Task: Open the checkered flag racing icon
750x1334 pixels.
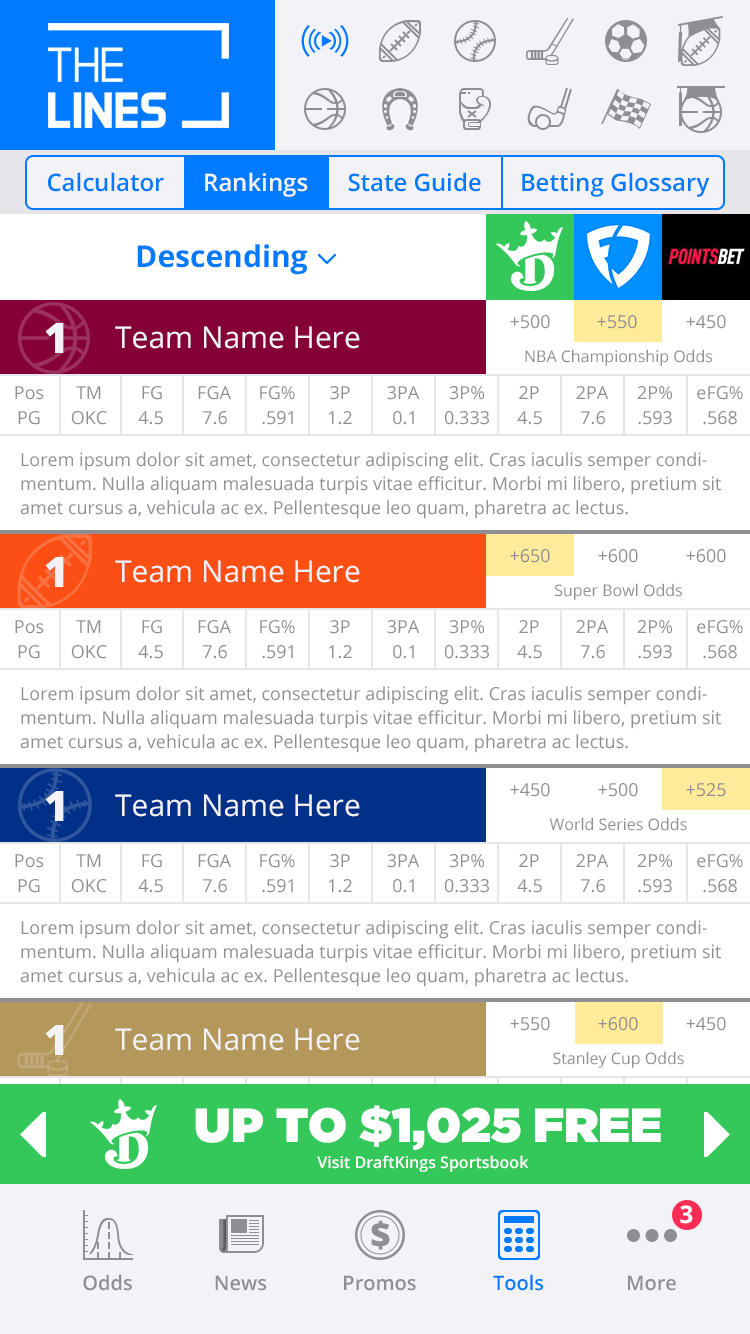Action: (626, 108)
